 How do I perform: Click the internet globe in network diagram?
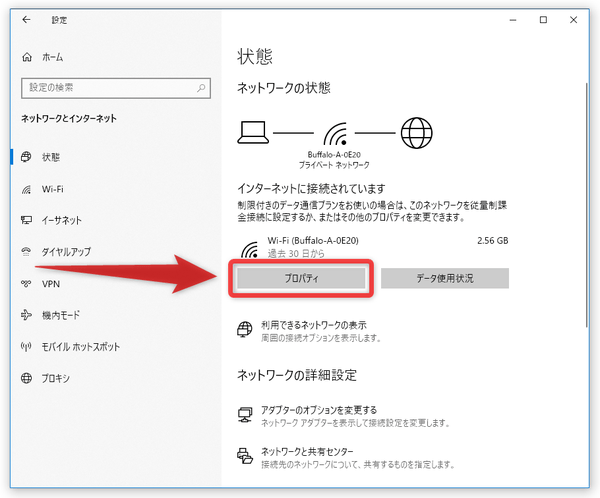pyautogui.click(x=416, y=133)
